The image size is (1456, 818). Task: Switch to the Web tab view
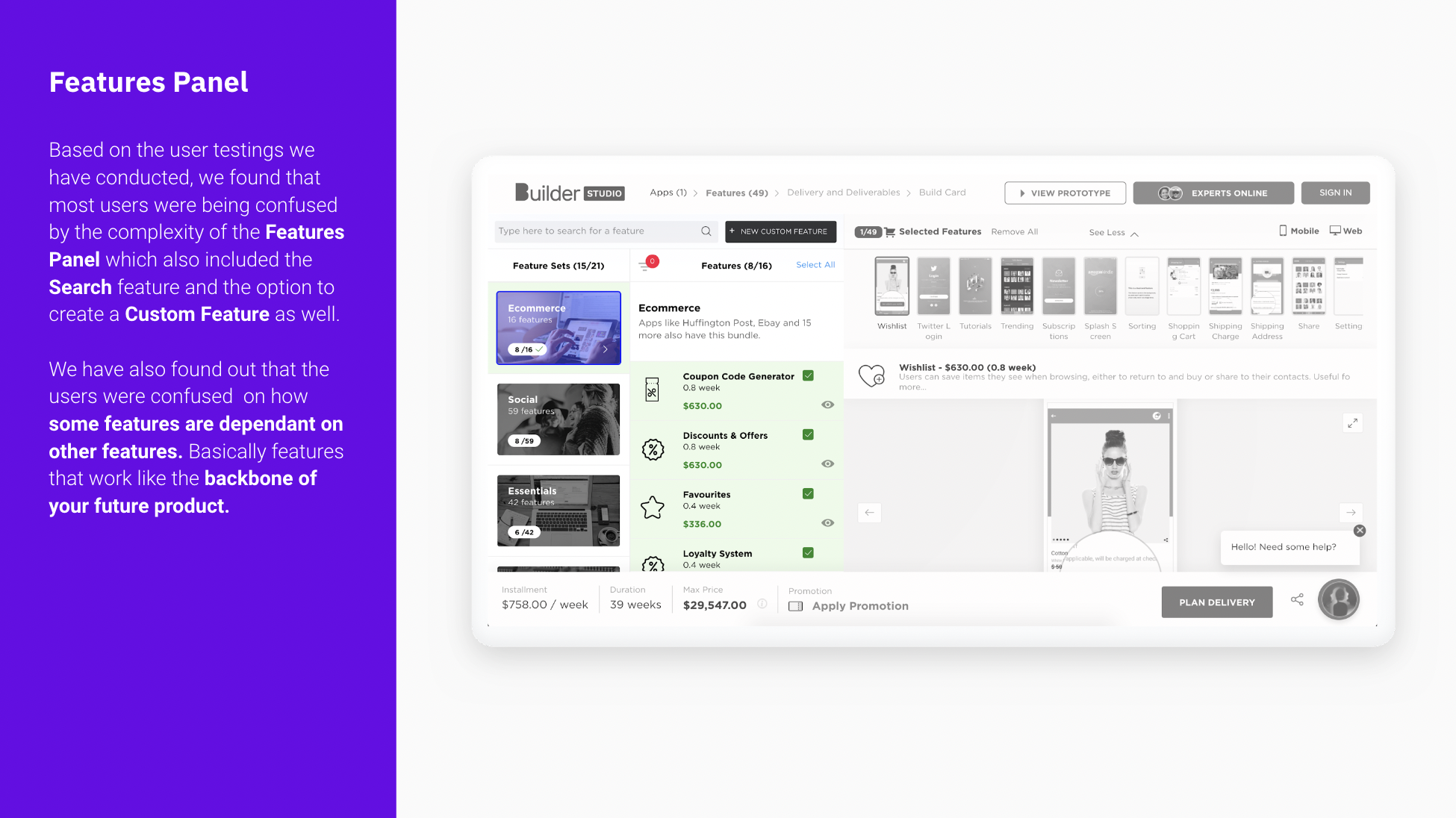pyautogui.click(x=1348, y=231)
